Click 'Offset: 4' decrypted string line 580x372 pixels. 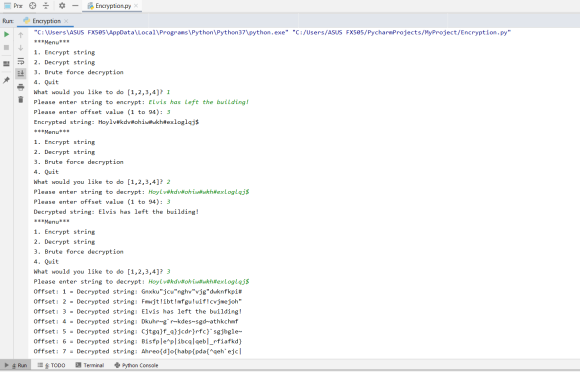pos(136,322)
